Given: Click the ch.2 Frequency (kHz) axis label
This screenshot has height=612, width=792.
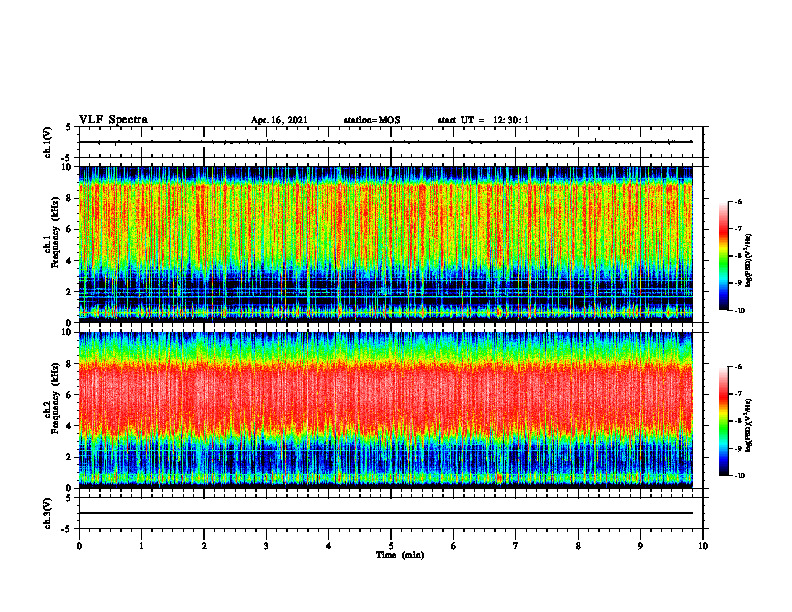Looking at the screenshot, I should click(51, 398).
